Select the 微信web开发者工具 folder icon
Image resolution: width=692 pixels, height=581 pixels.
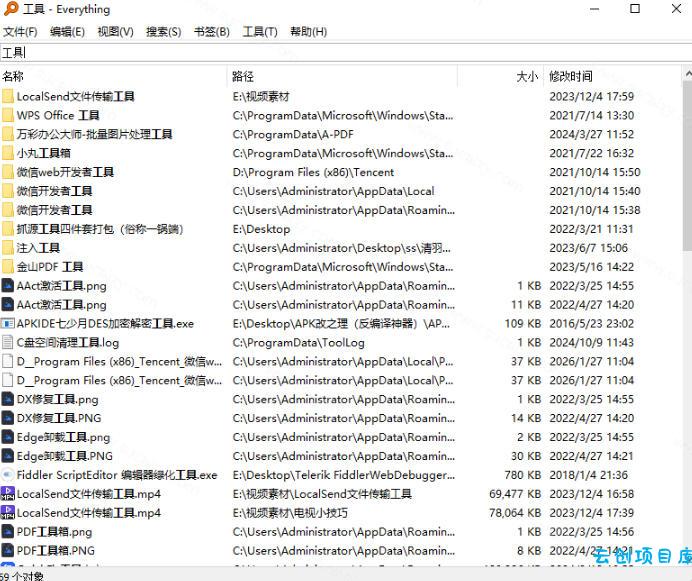click(8, 172)
